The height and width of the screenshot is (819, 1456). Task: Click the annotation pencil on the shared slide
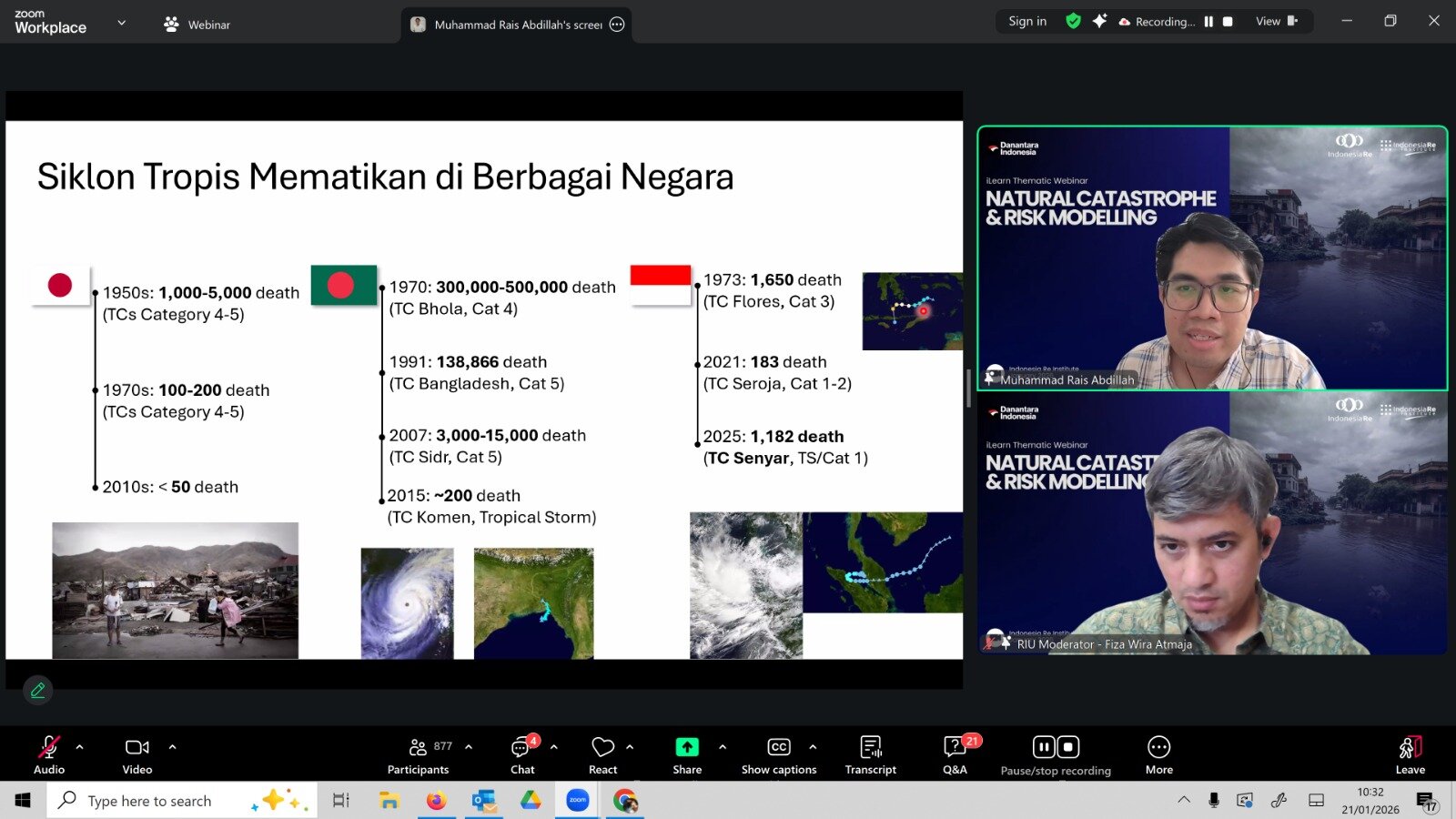tap(37, 690)
